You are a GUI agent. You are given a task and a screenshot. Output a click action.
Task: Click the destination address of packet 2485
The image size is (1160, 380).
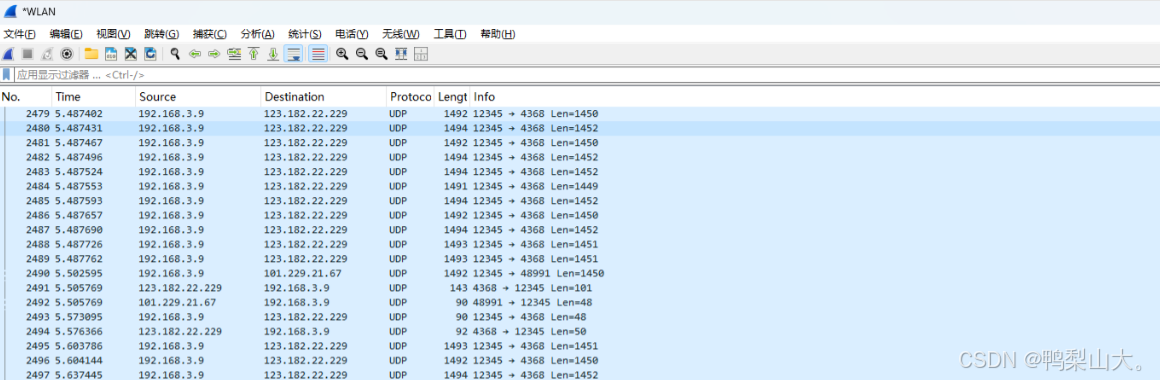click(306, 201)
